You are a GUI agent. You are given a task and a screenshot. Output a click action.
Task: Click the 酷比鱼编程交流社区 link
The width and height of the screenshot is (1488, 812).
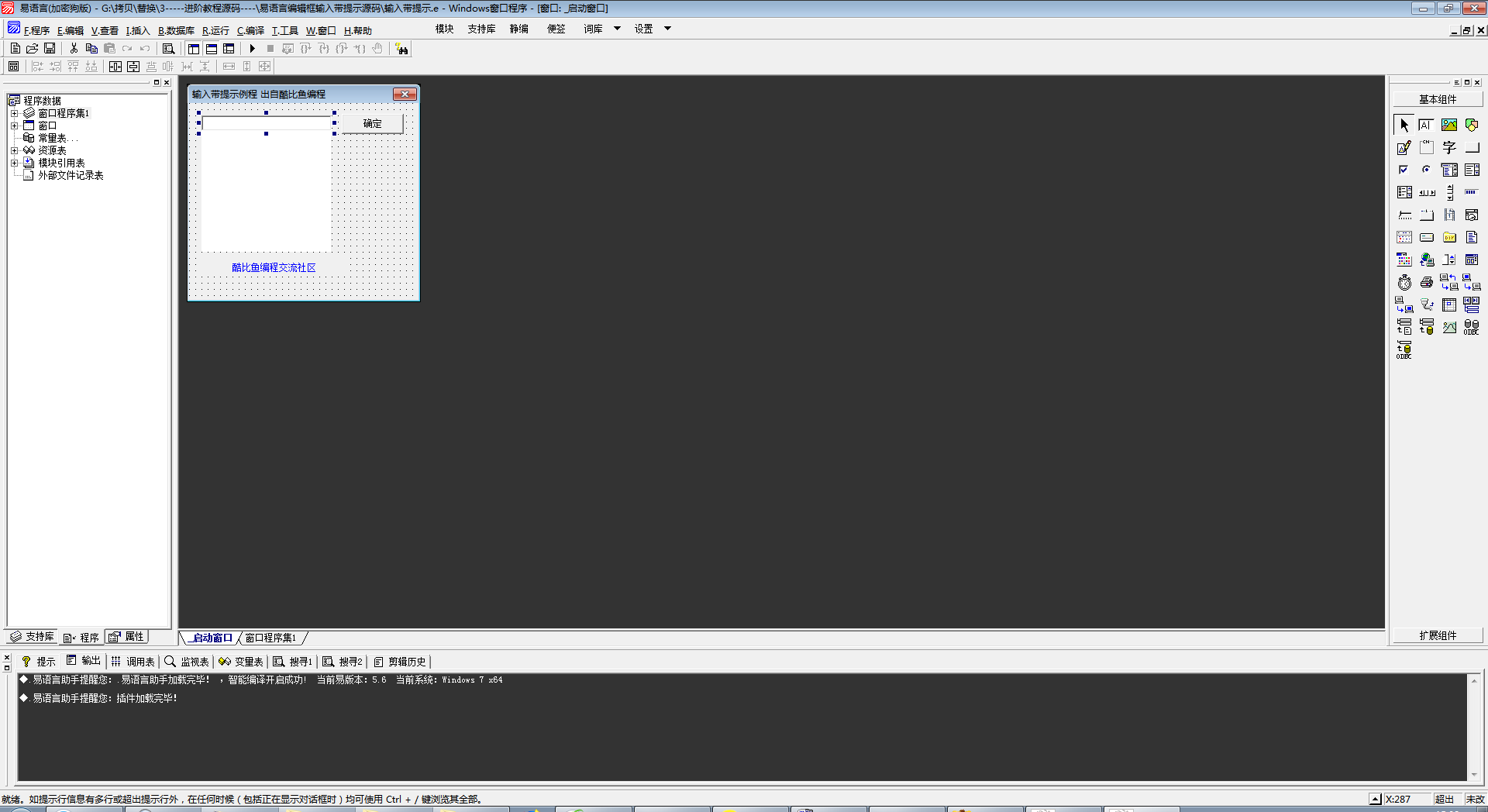click(x=274, y=267)
